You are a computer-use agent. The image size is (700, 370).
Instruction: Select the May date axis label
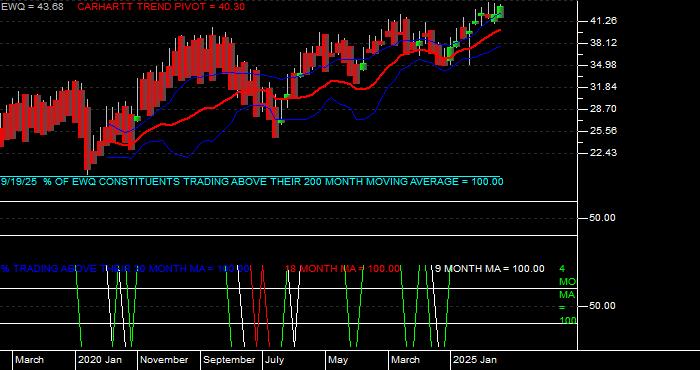point(338,360)
